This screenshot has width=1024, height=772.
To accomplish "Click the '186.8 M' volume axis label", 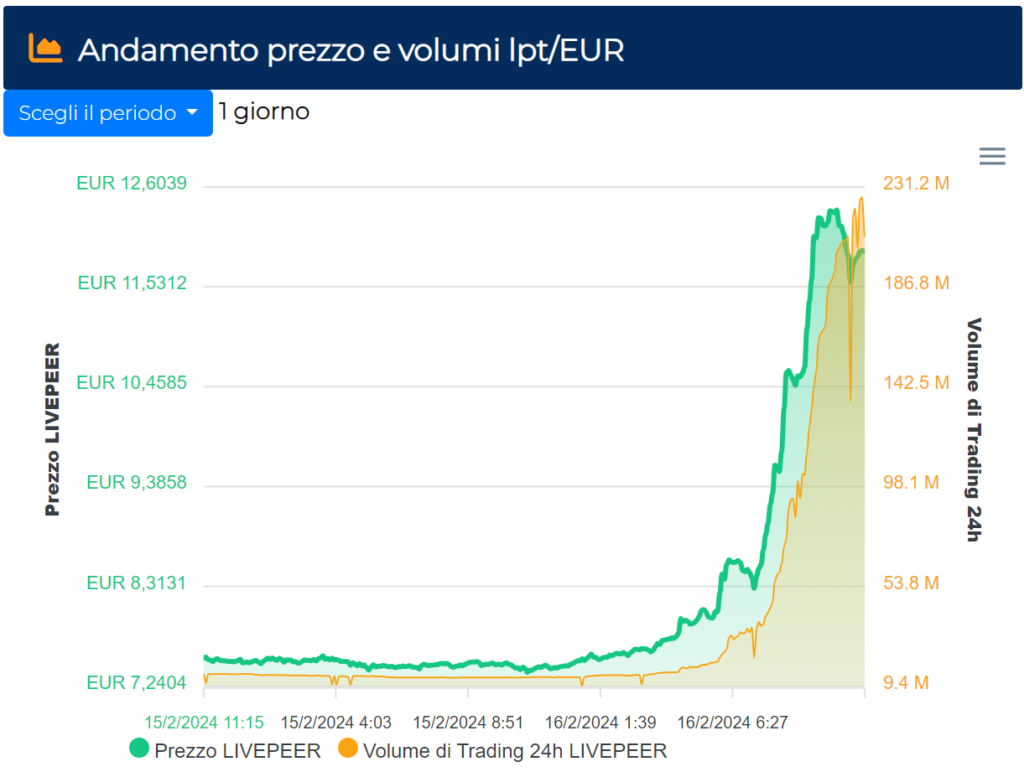I will click(916, 283).
